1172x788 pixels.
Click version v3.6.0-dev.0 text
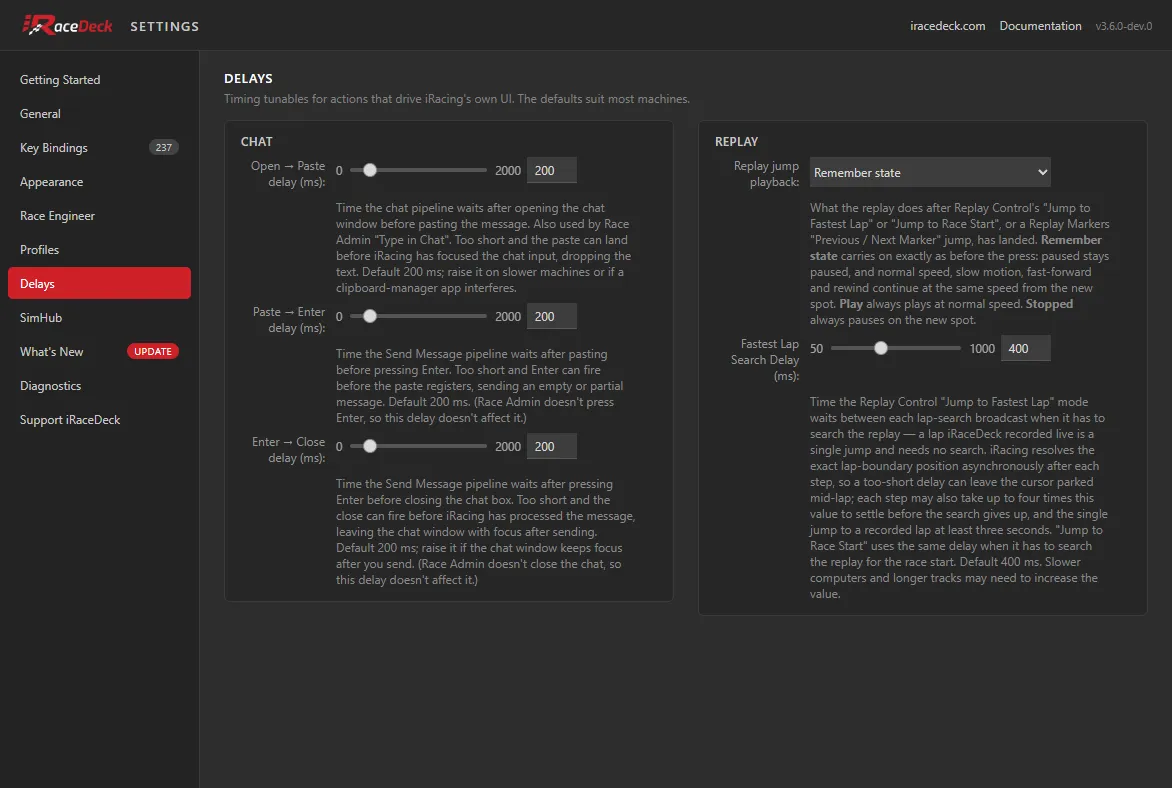(x=1123, y=25)
